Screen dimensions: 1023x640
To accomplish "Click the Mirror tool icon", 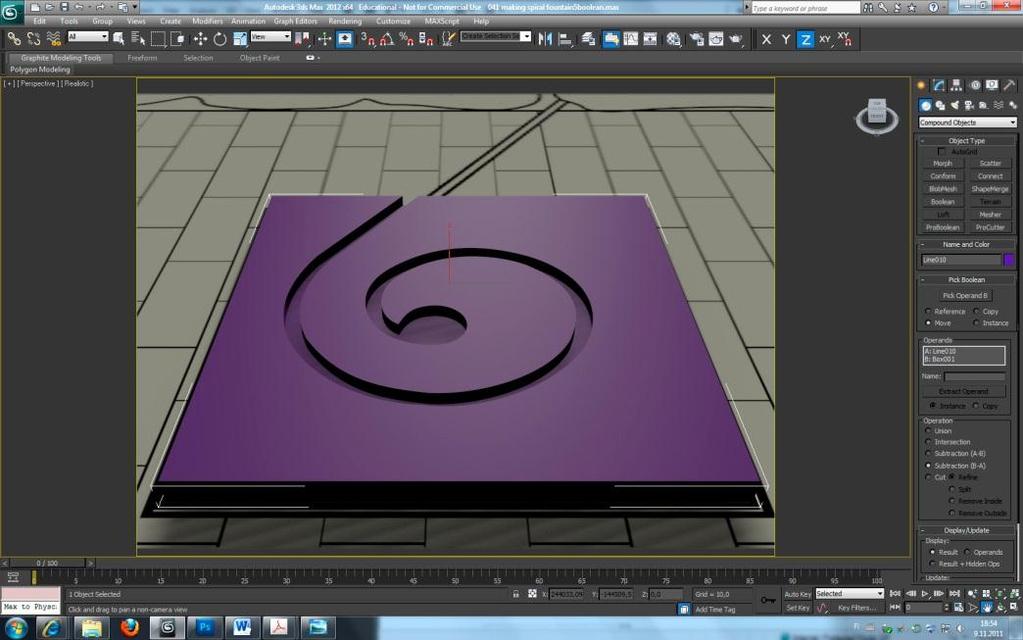I will tap(545, 39).
